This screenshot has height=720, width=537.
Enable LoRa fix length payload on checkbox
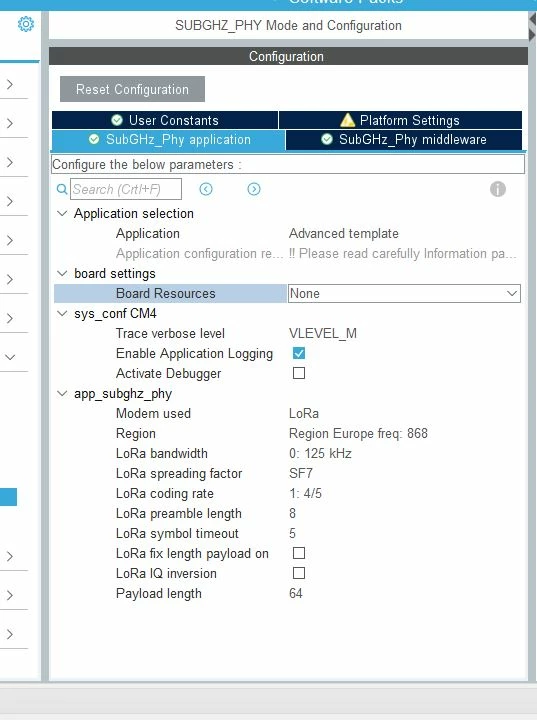(299, 553)
